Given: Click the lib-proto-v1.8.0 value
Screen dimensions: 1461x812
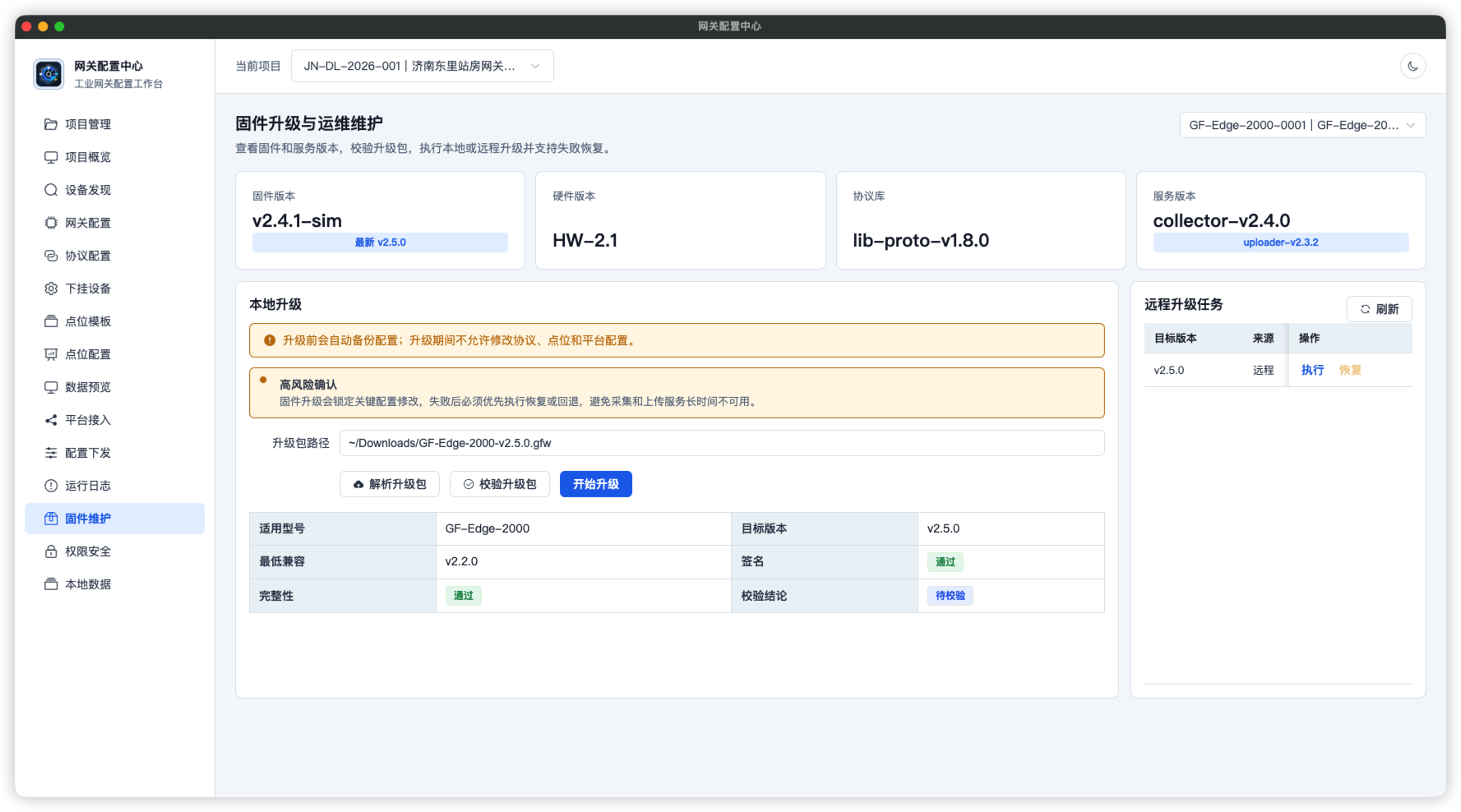Looking at the screenshot, I should click(x=921, y=240).
